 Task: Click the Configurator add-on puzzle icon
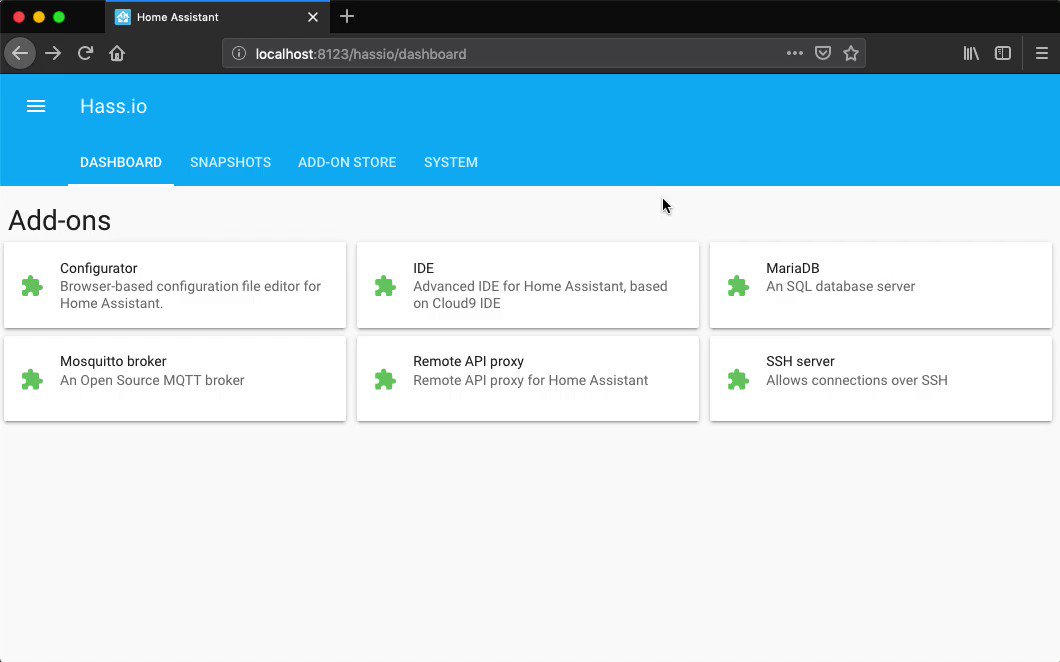(32, 286)
